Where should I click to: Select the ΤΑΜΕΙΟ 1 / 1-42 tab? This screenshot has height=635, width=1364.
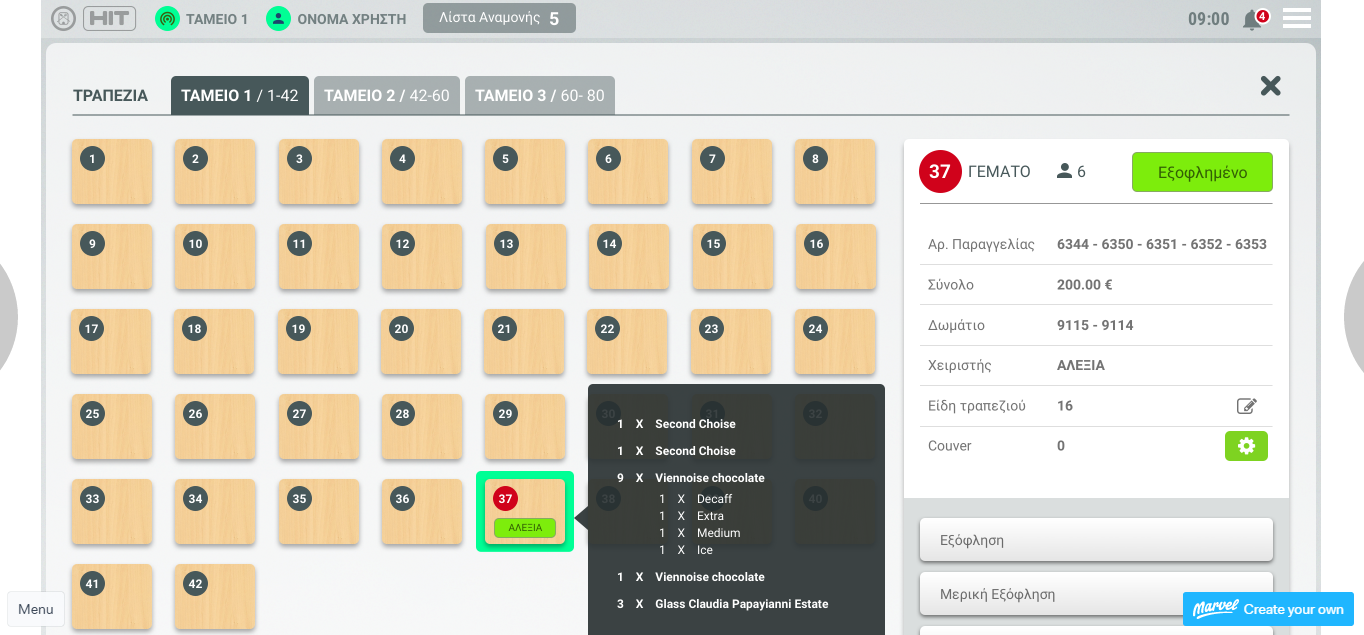(240, 96)
